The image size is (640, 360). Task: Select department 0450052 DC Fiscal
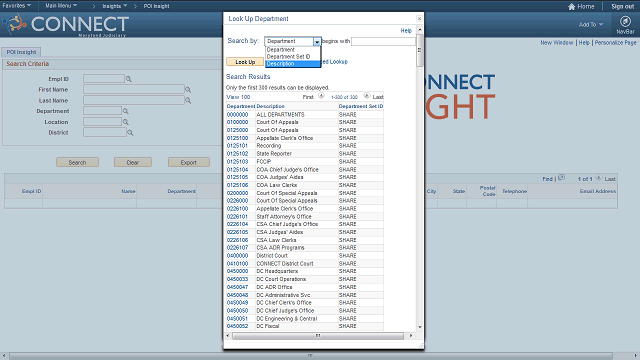point(237,326)
